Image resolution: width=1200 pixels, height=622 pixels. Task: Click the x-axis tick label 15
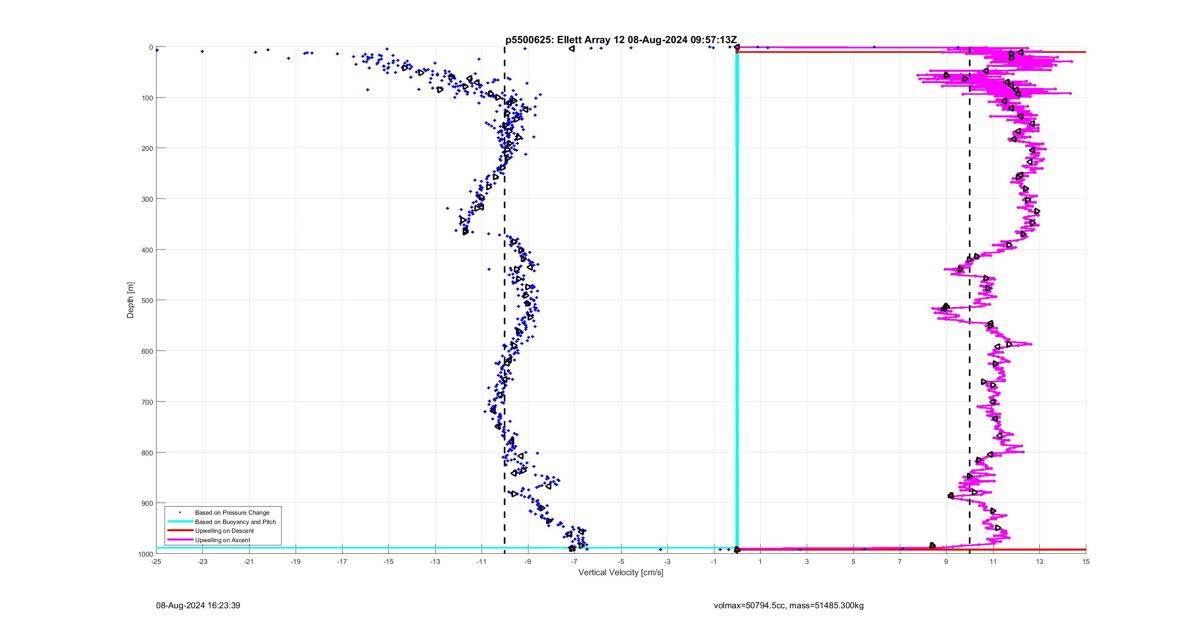tap(1086, 562)
